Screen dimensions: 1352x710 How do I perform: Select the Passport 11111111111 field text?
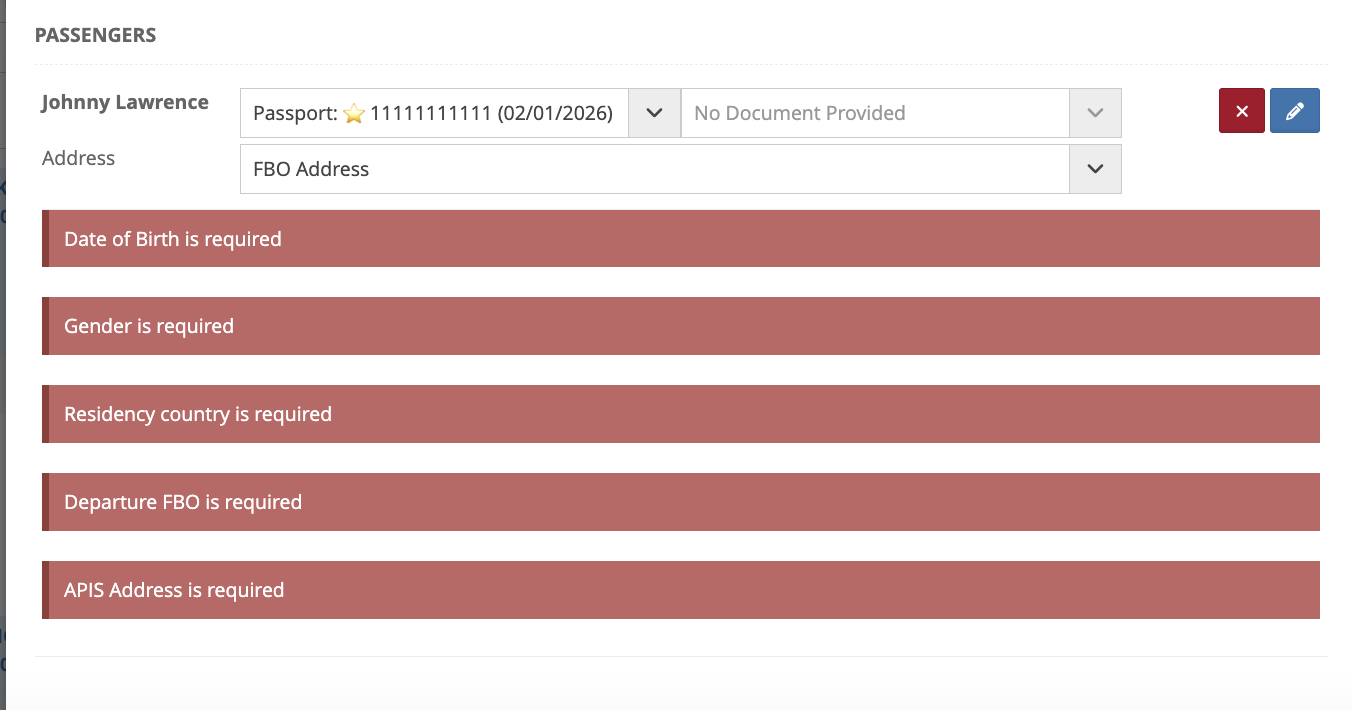(x=432, y=113)
